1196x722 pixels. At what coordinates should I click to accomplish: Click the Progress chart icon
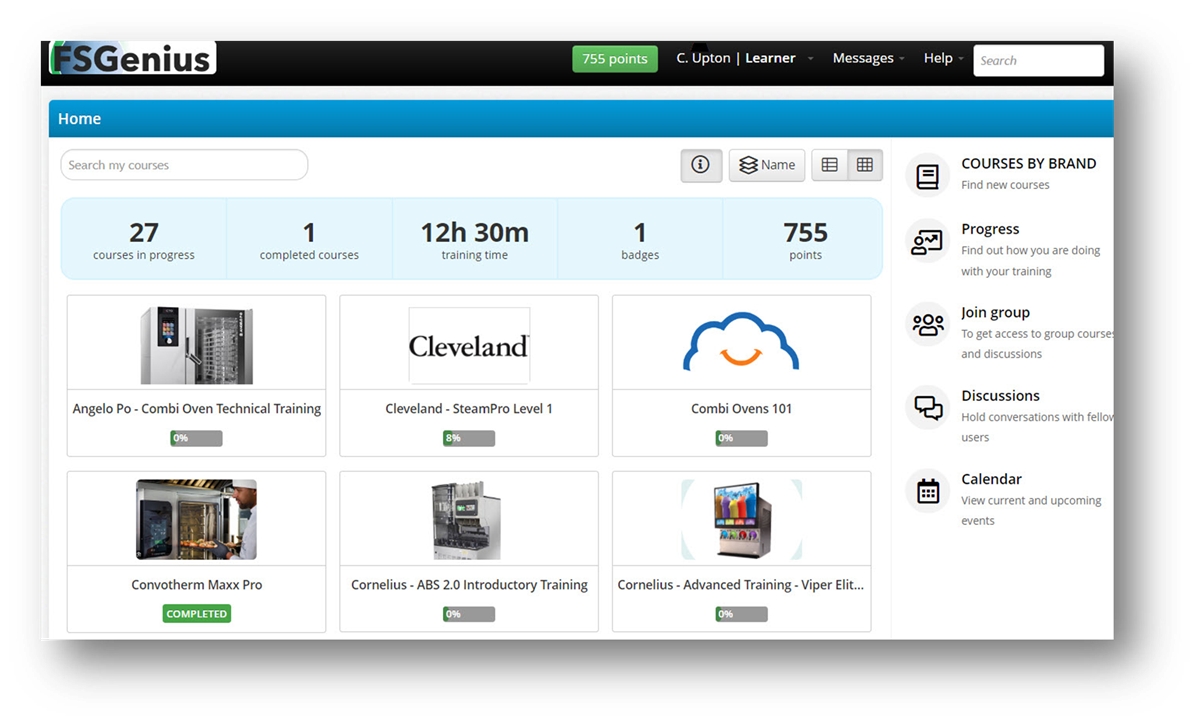coord(928,242)
